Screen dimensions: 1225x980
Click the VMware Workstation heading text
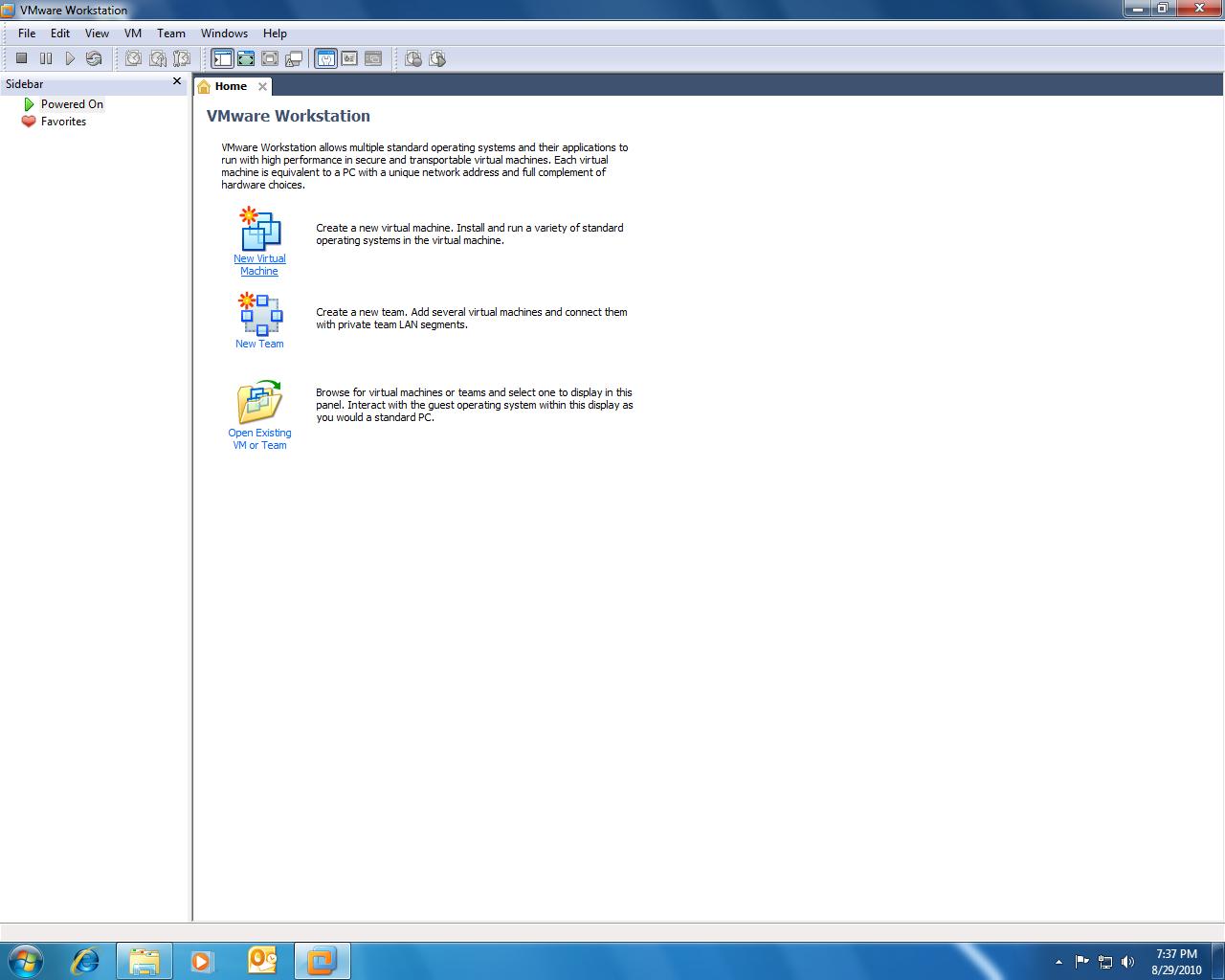coord(288,116)
